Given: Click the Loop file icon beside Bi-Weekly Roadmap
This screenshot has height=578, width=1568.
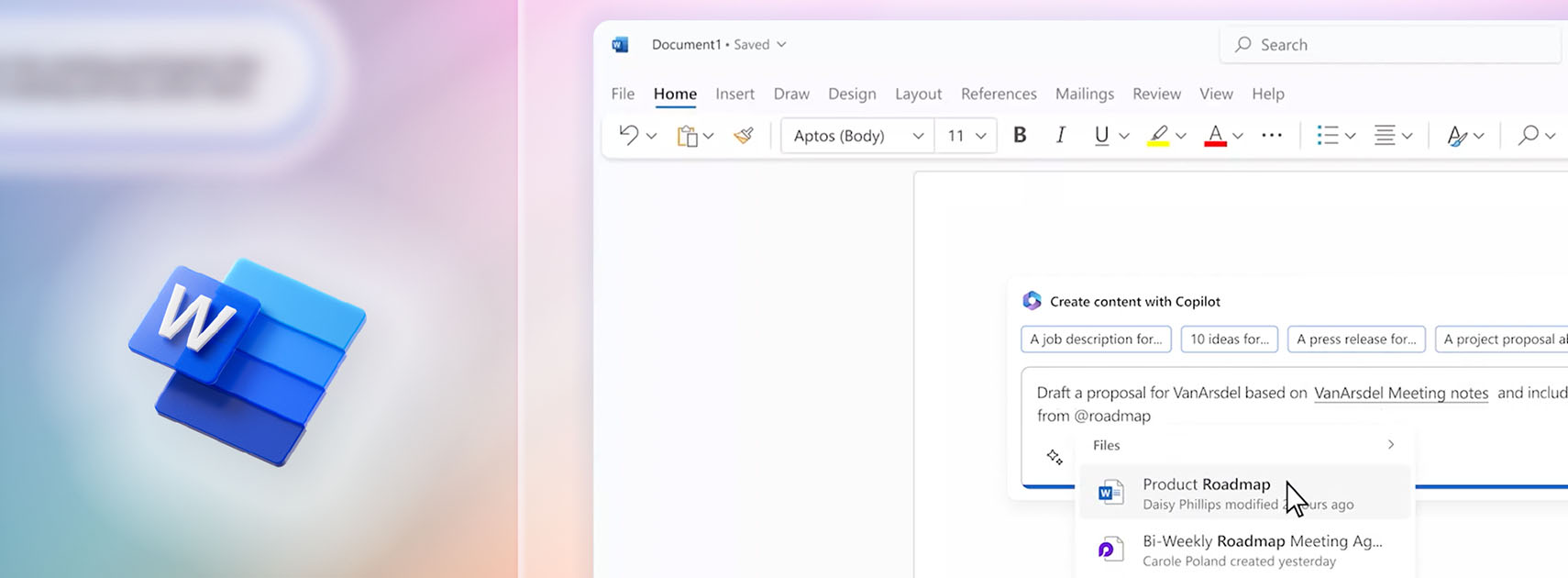Looking at the screenshot, I should (x=1110, y=550).
